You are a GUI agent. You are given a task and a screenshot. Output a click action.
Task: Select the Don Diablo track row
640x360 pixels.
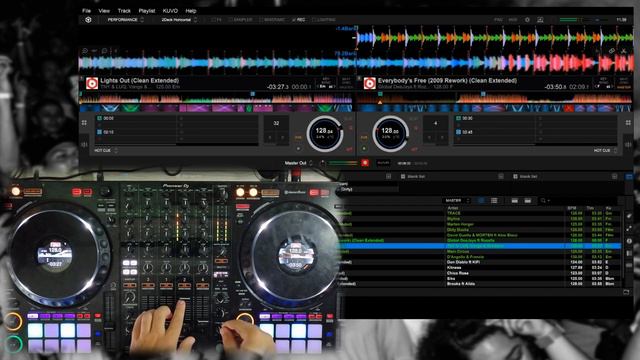tap(480, 262)
